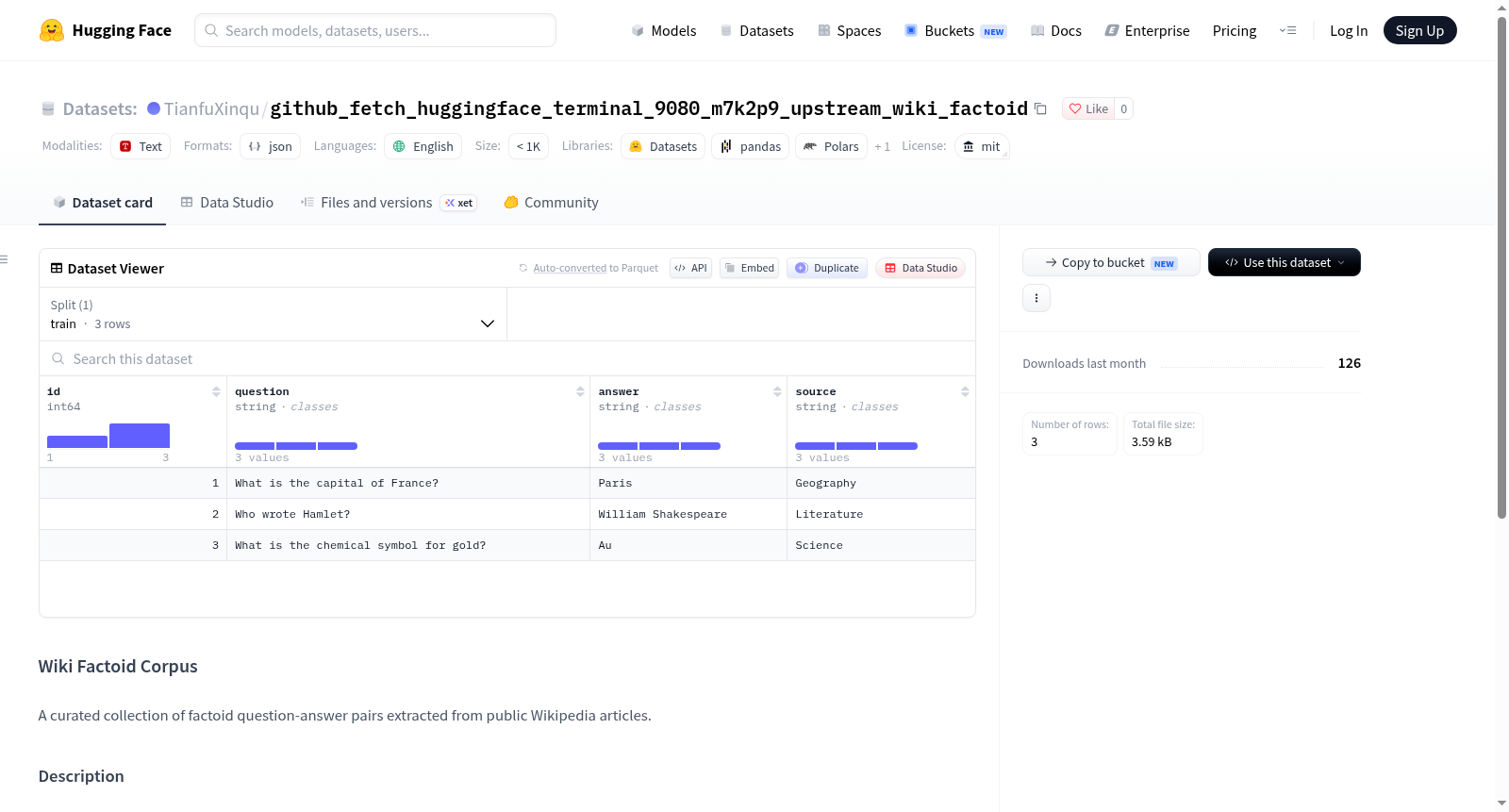Switch to the Dataset card tab

(x=102, y=203)
